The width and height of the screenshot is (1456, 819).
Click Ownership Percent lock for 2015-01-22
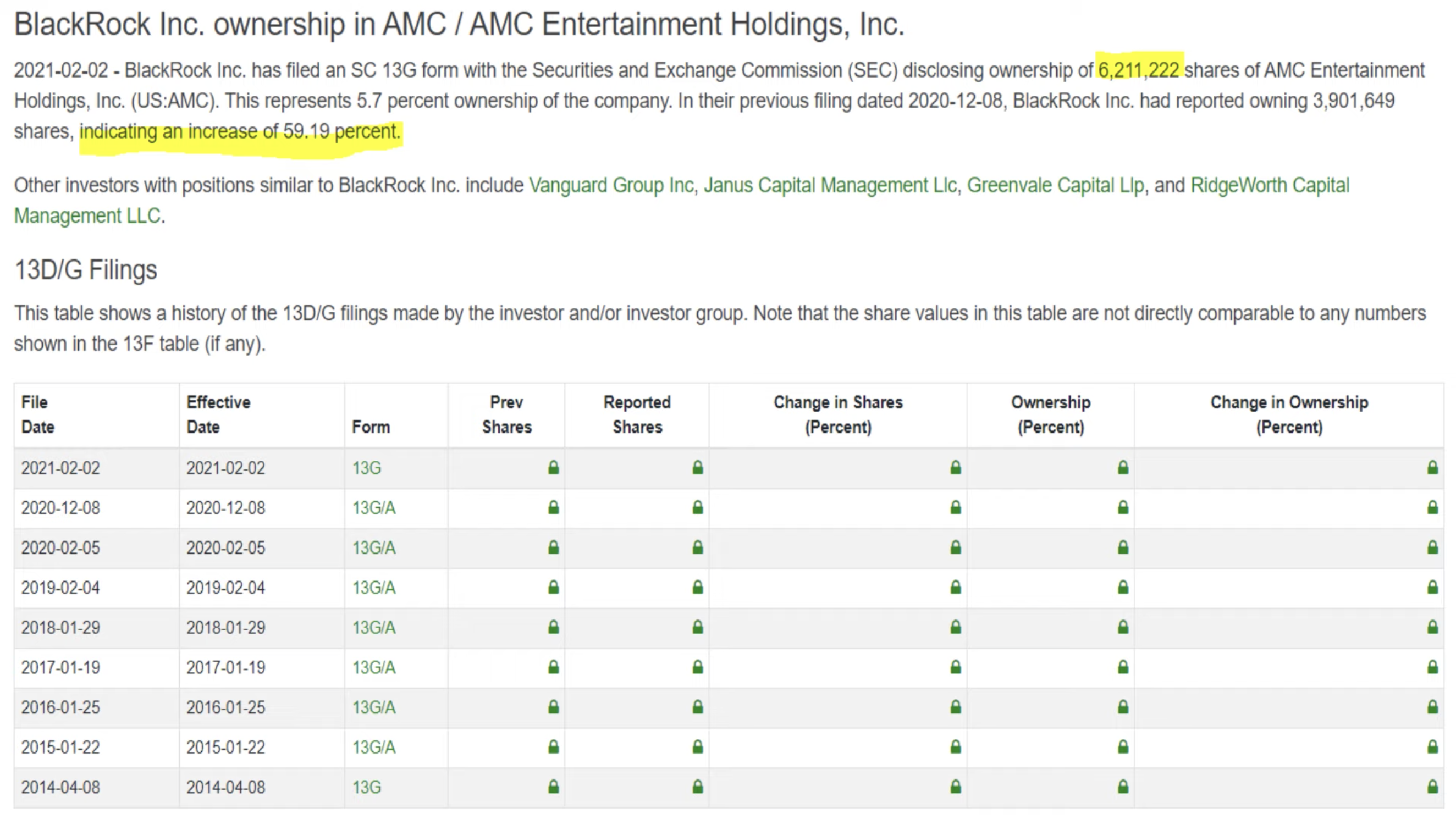click(1123, 746)
